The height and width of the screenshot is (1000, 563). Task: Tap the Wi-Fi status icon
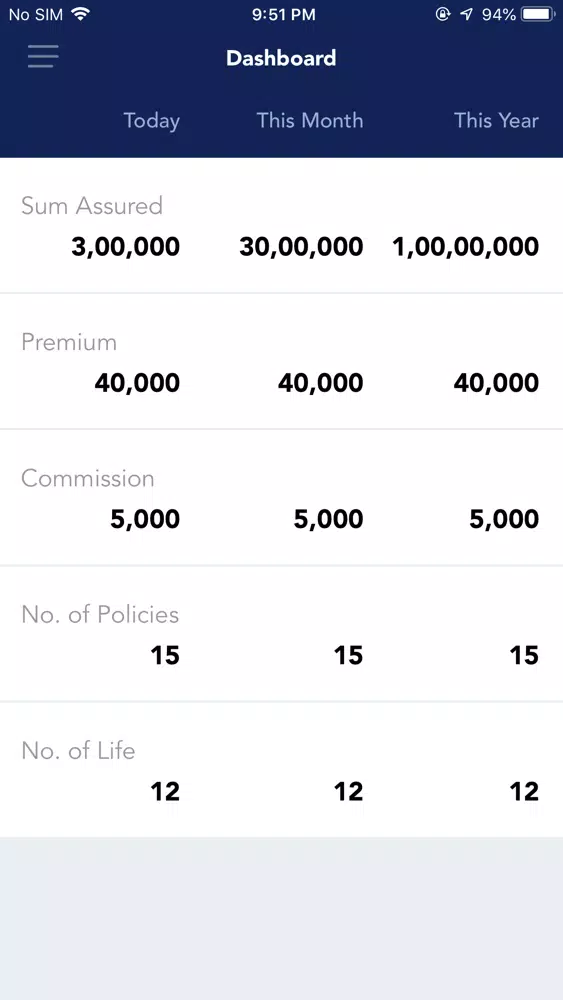click(80, 14)
